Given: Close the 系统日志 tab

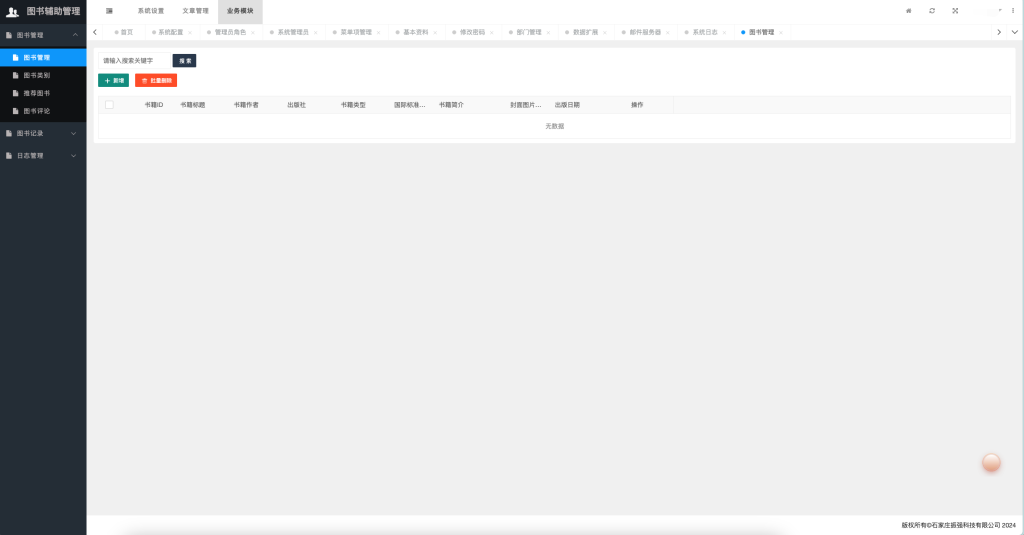Looking at the screenshot, I should pyautogui.click(x=725, y=33).
